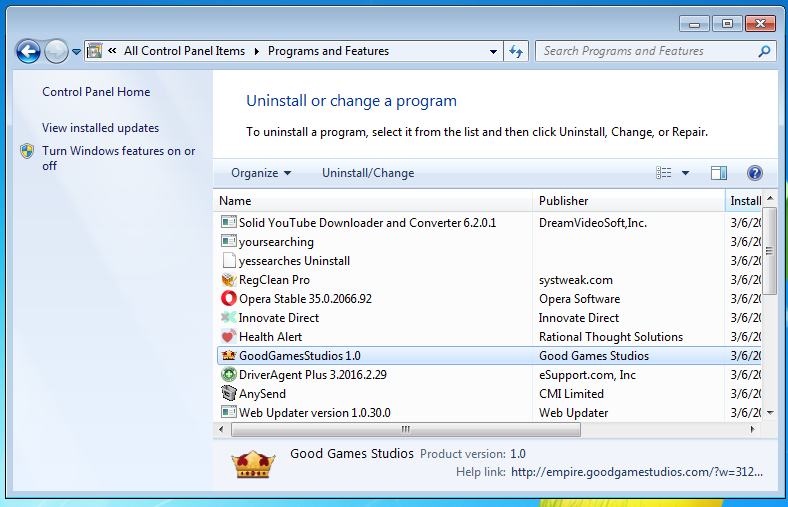The image size is (788, 507).
Task: Click Uninstall/Change in the toolbar
Action: tap(368, 173)
